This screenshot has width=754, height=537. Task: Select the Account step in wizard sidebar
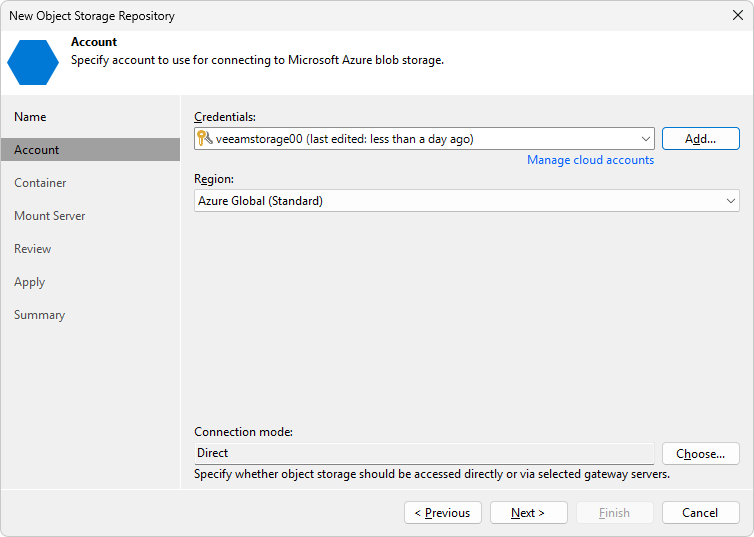pos(90,150)
